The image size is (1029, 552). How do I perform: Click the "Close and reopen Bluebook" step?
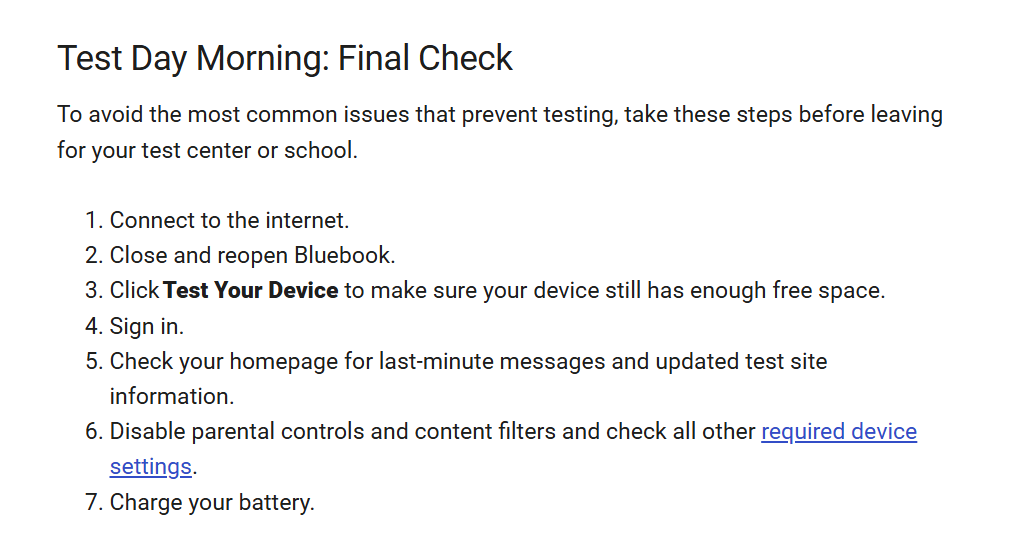tap(252, 255)
